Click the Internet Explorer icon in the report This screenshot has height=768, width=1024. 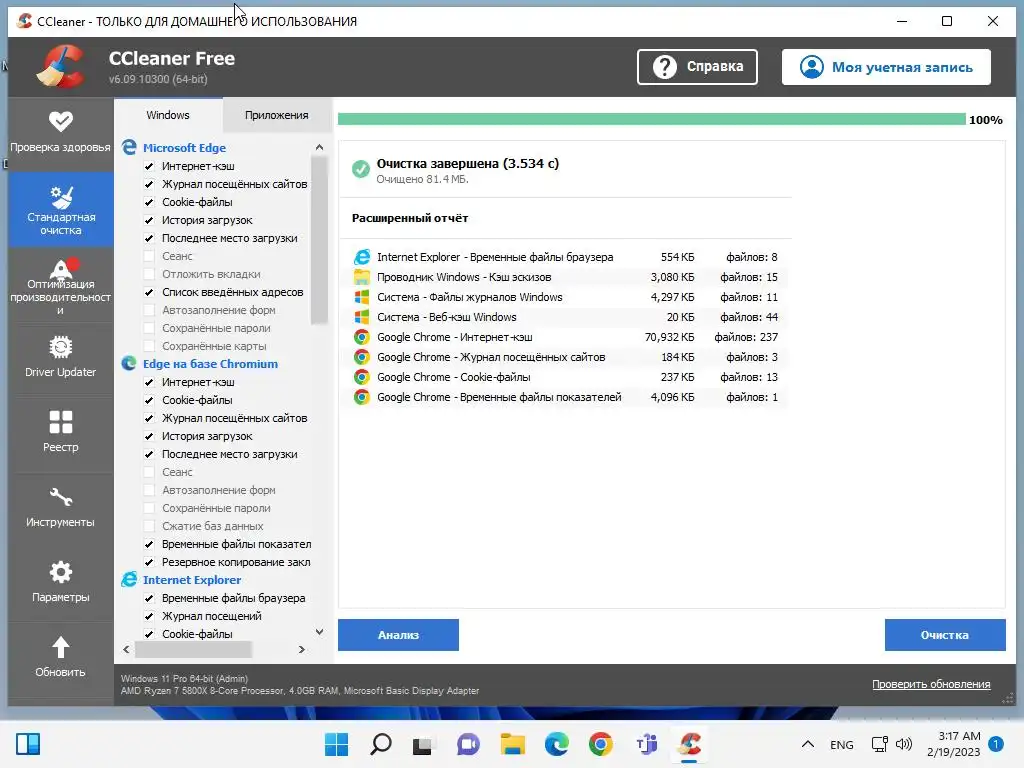tap(362, 257)
